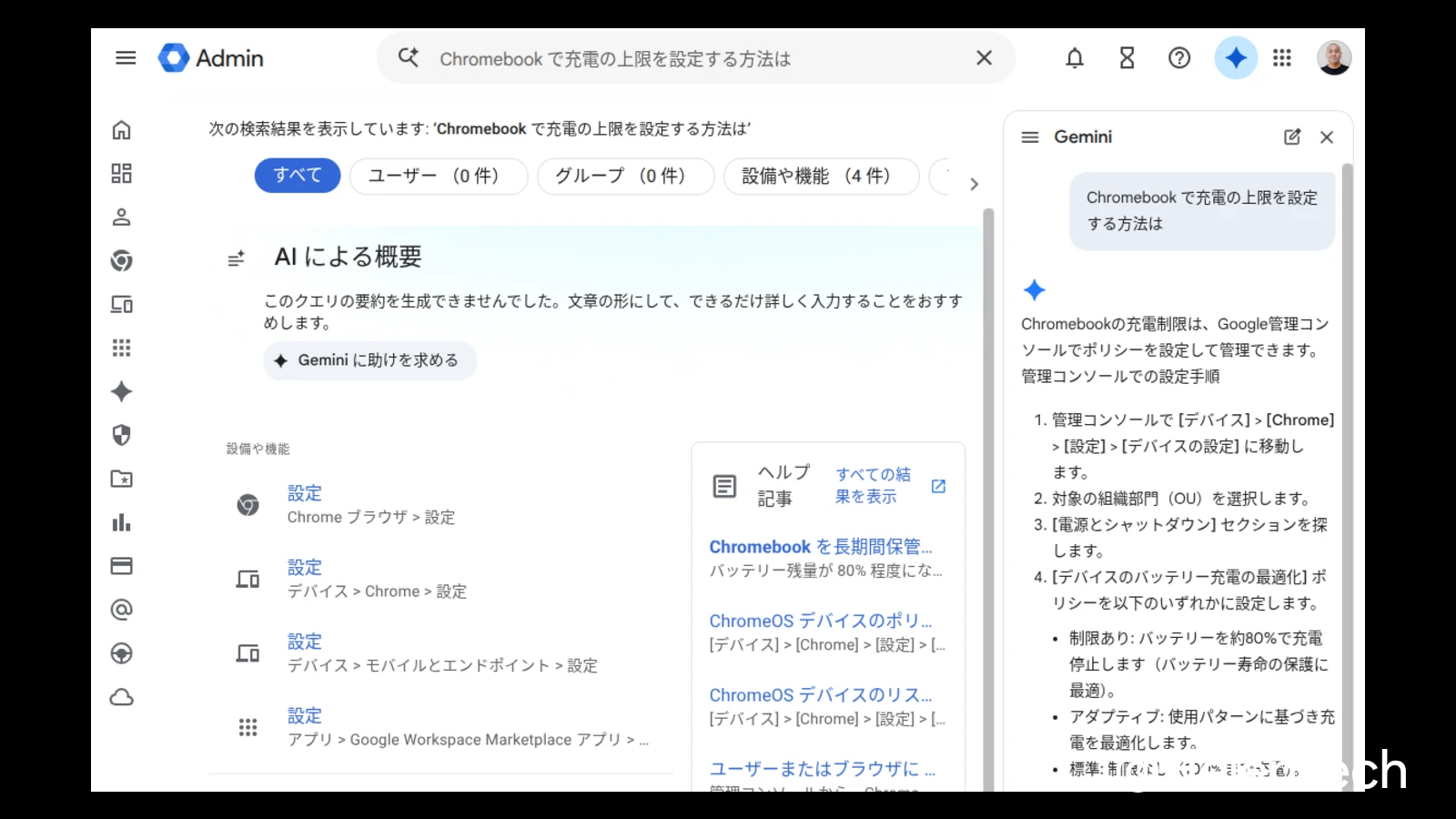Viewport: 1456px width, 819px height.
Task: Click the device icon beside モバイルとエンドポイント result
Action: click(248, 653)
